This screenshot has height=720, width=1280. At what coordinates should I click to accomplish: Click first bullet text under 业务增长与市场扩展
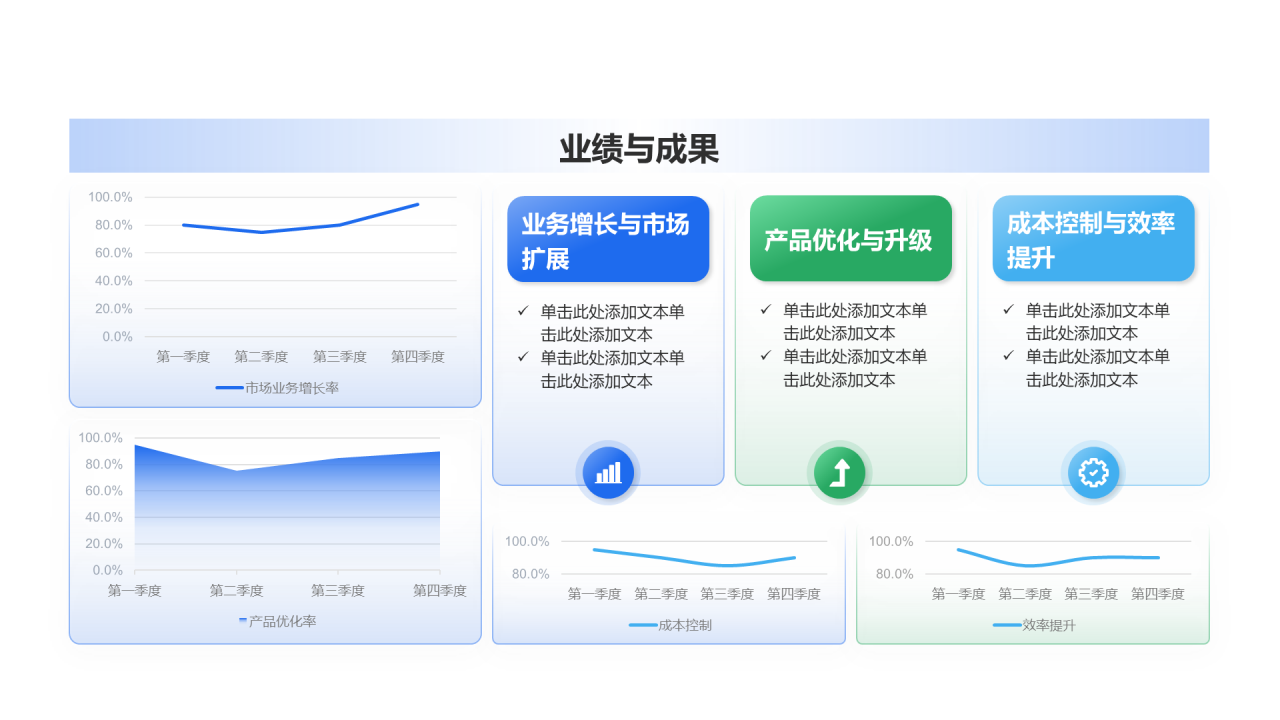(x=613, y=323)
